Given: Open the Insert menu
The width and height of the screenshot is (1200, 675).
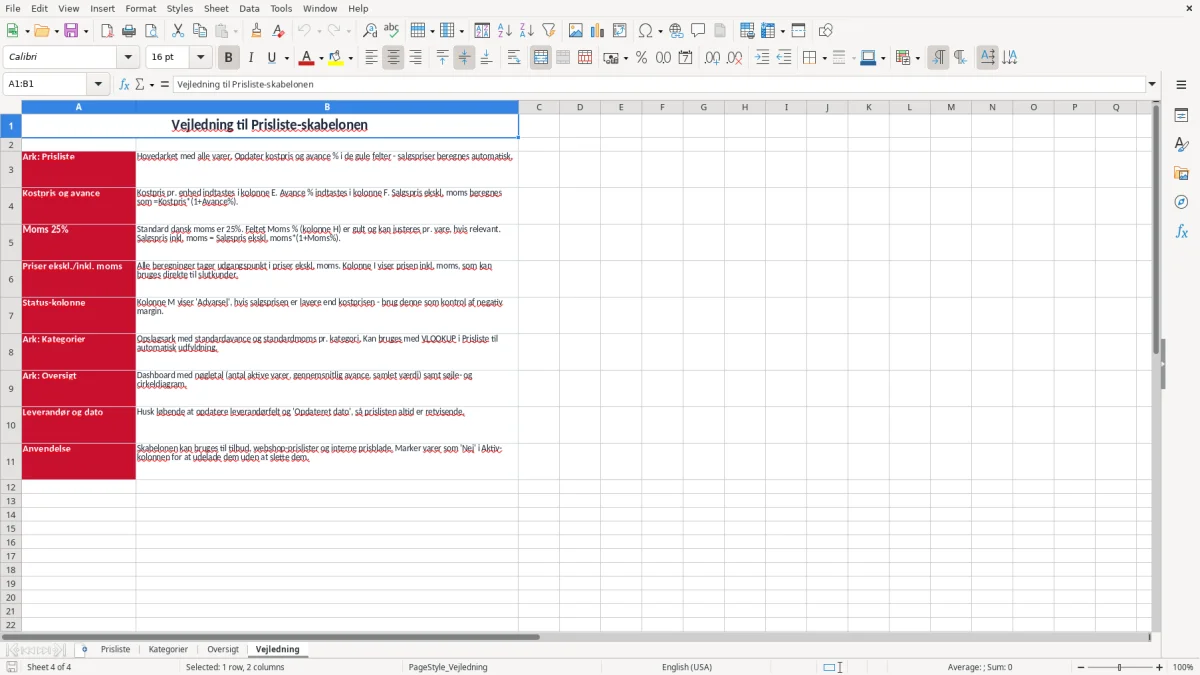Looking at the screenshot, I should 102,8.
